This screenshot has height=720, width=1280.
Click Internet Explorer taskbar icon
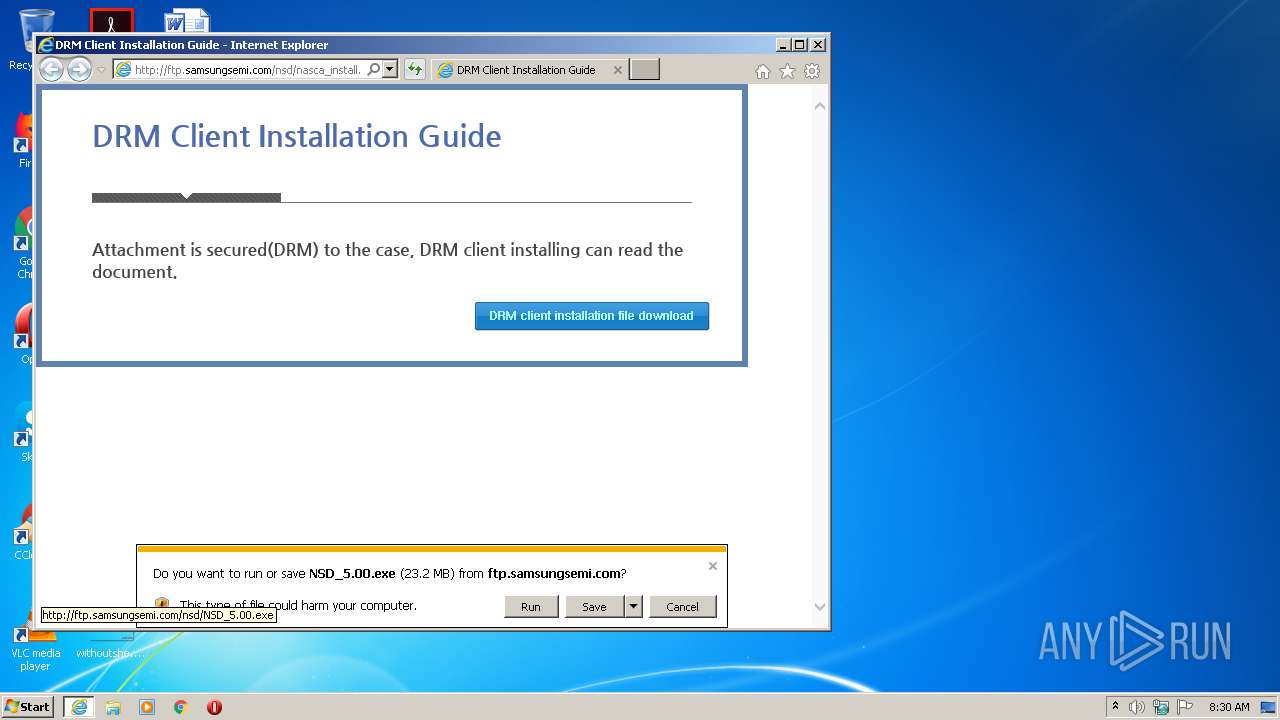tap(79, 707)
